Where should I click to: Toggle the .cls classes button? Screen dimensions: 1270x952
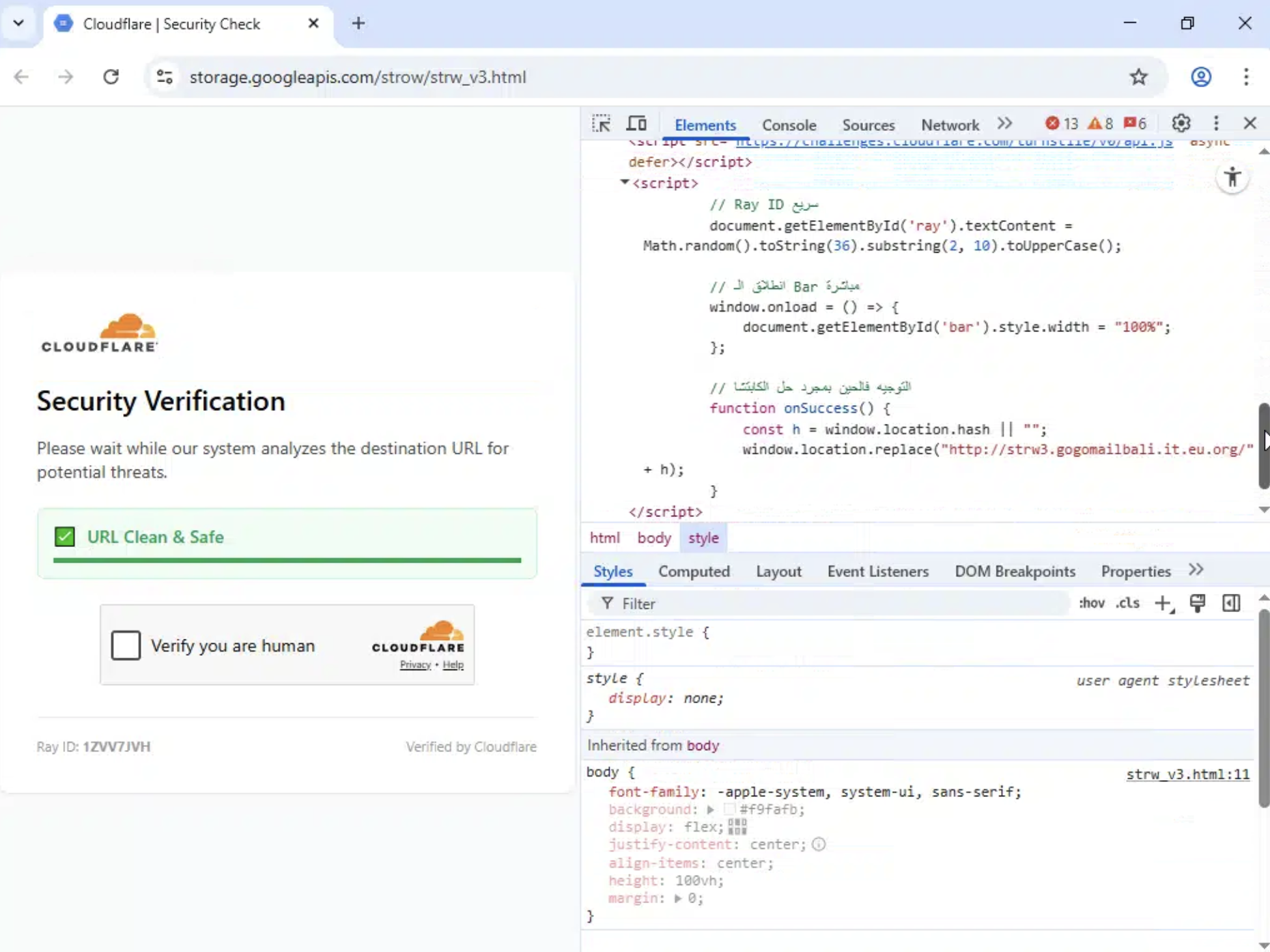(1128, 603)
